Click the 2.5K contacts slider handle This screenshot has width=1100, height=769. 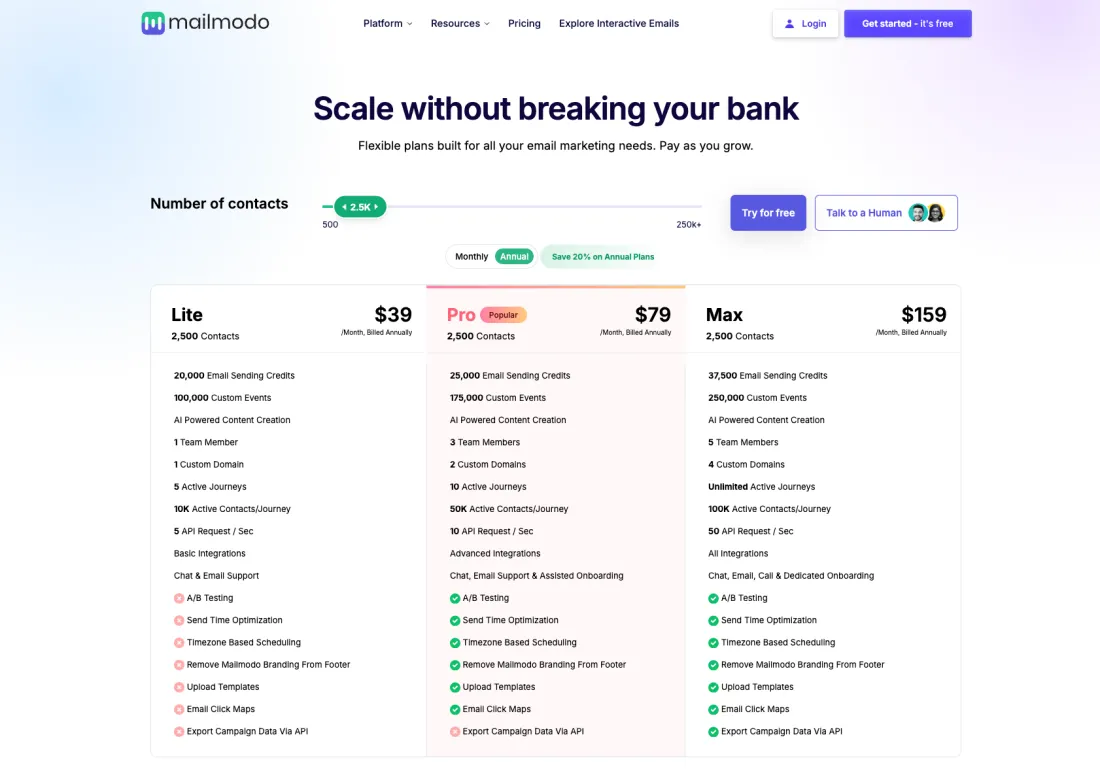(360, 207)
